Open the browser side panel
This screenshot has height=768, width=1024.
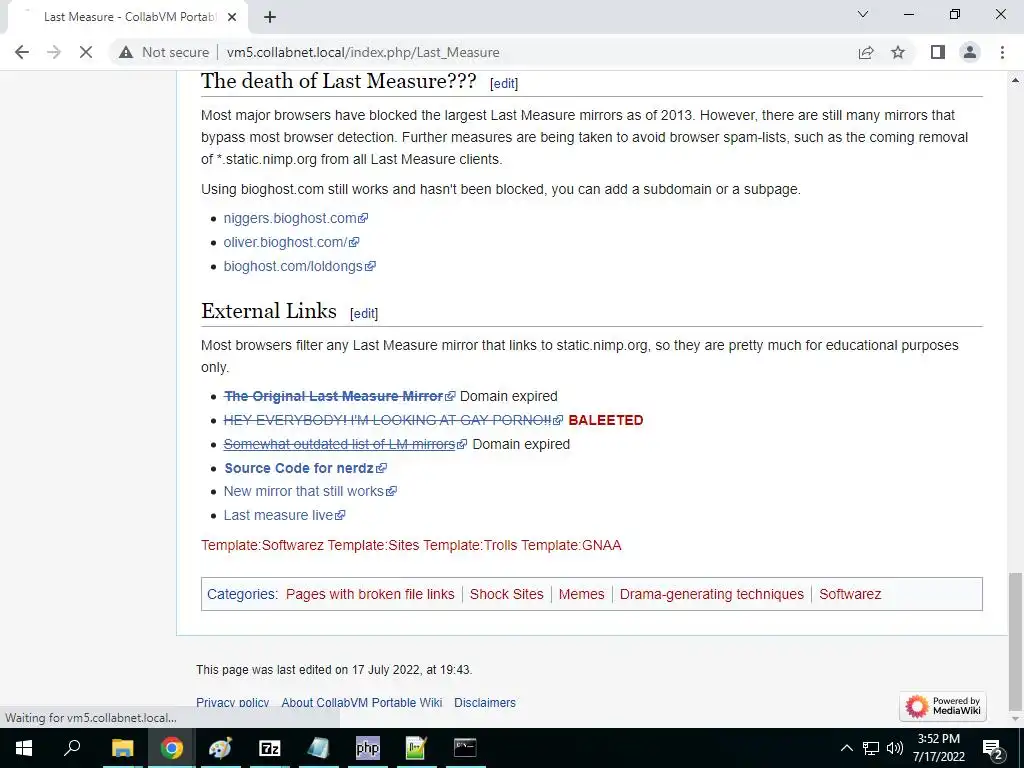[x=938, y=52]
